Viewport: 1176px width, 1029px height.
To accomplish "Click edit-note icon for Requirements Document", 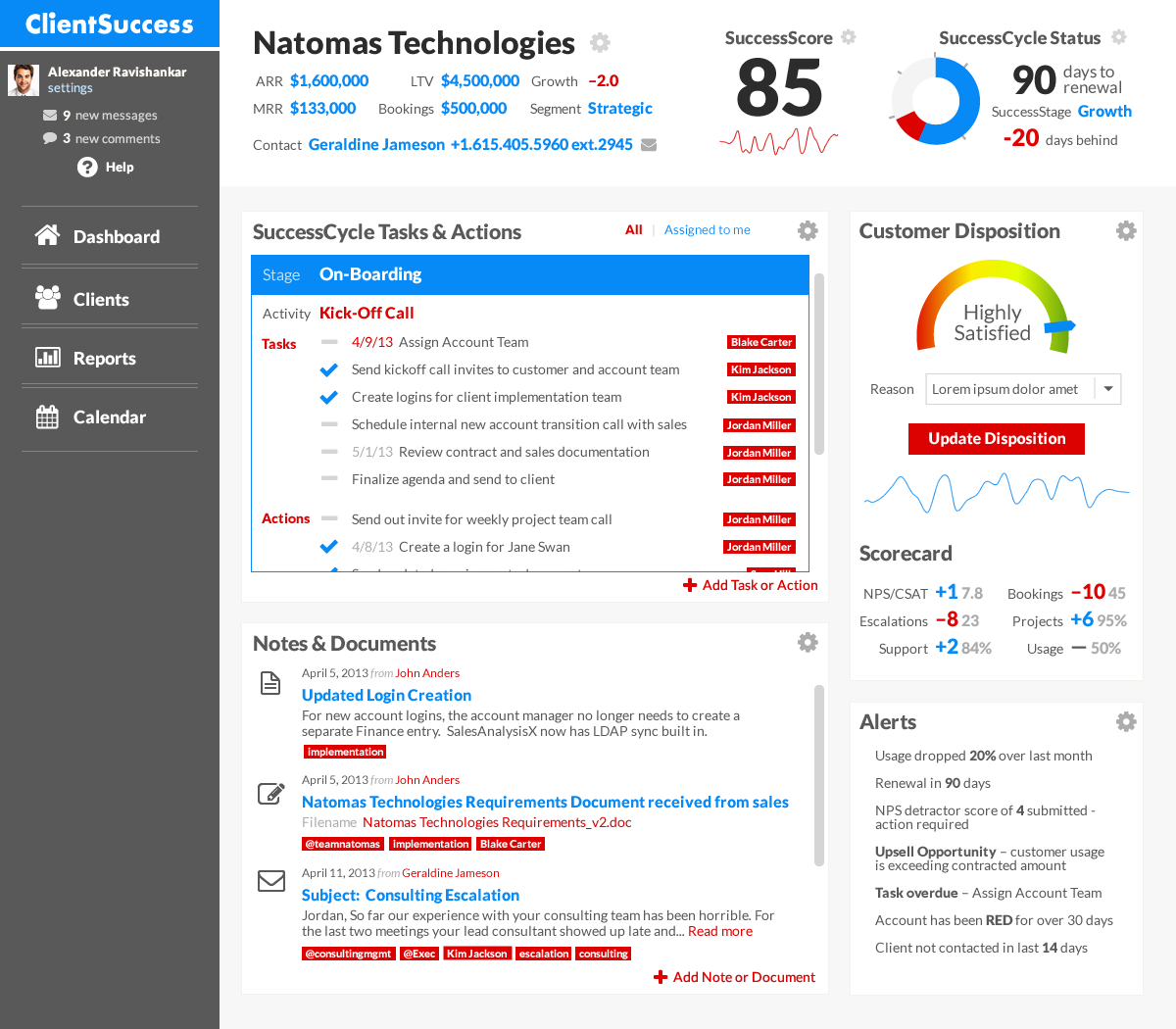I will point(271,793).
